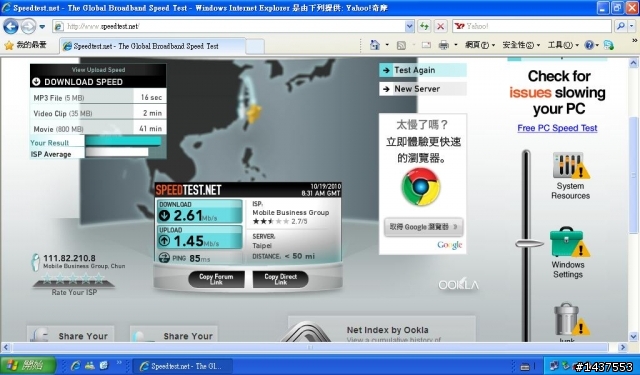Click the Yahoo search box
This screenshot has width=640, height=375.
(x=531, y=26)
